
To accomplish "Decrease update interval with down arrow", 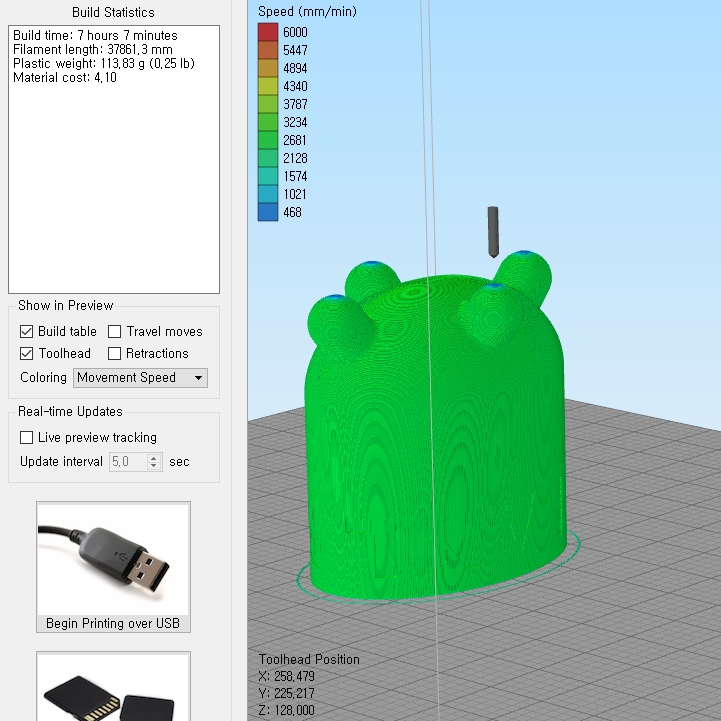I will [x=154, y=466].
